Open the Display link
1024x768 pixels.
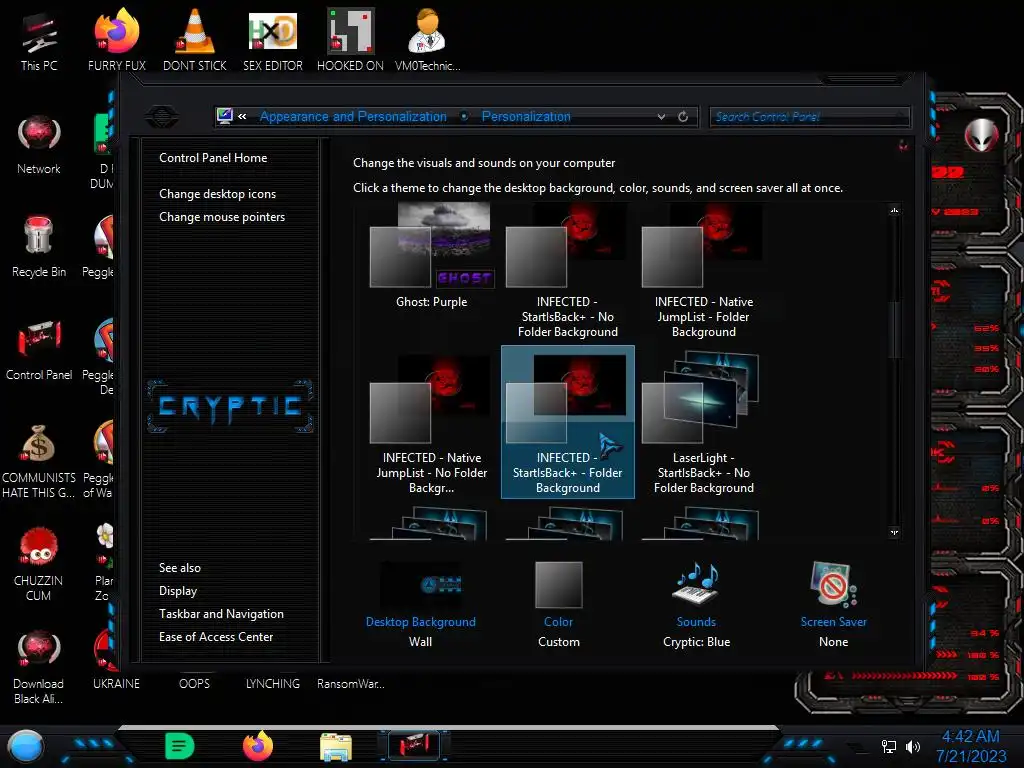(178, 590)
